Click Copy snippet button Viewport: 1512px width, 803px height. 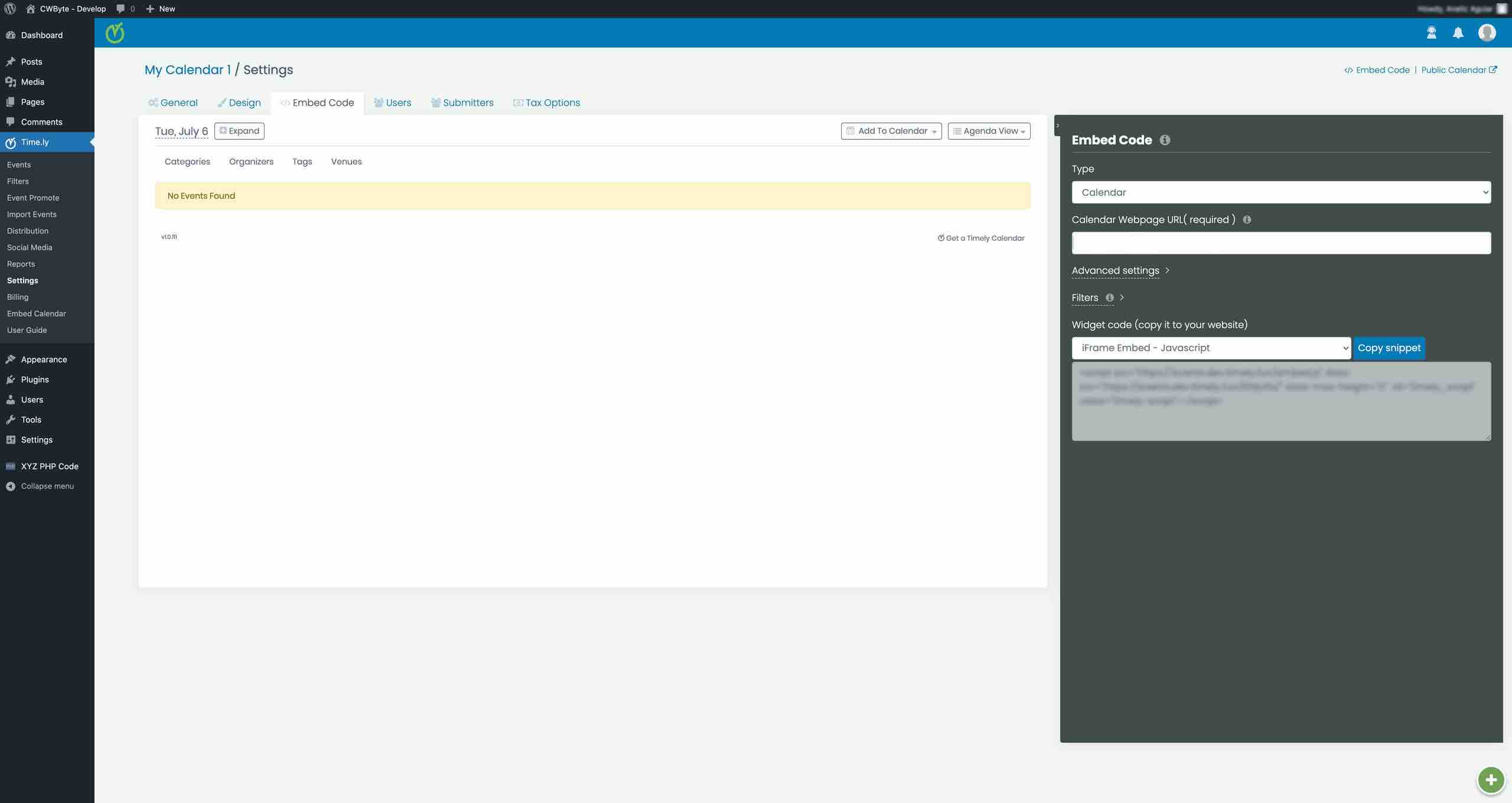tap(1389, 348)
